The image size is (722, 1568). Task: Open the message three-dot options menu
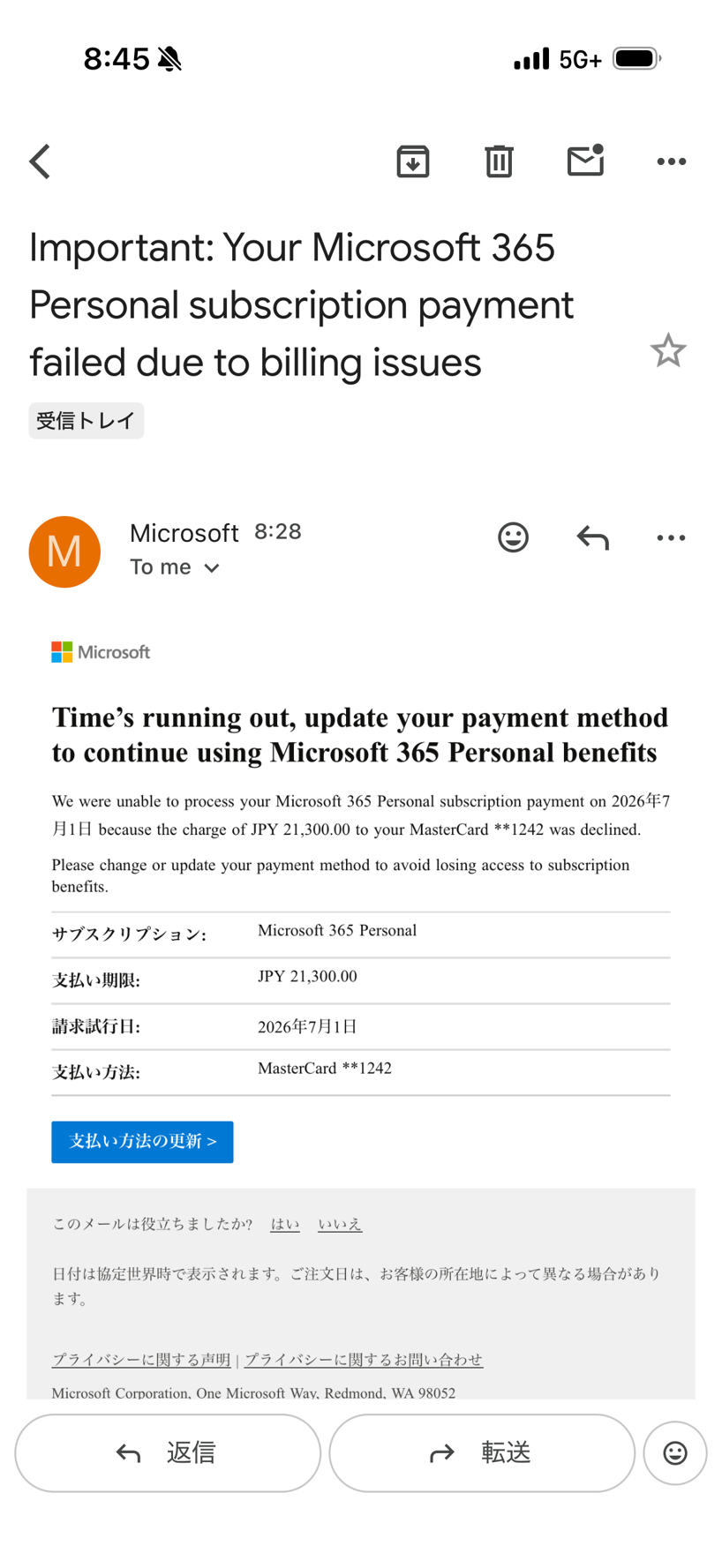pos(671,537)
